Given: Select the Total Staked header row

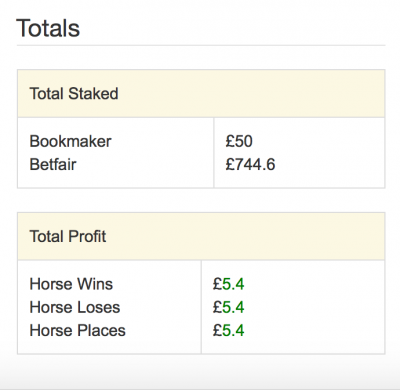Looking at the screenshot, I should [201, 93].
